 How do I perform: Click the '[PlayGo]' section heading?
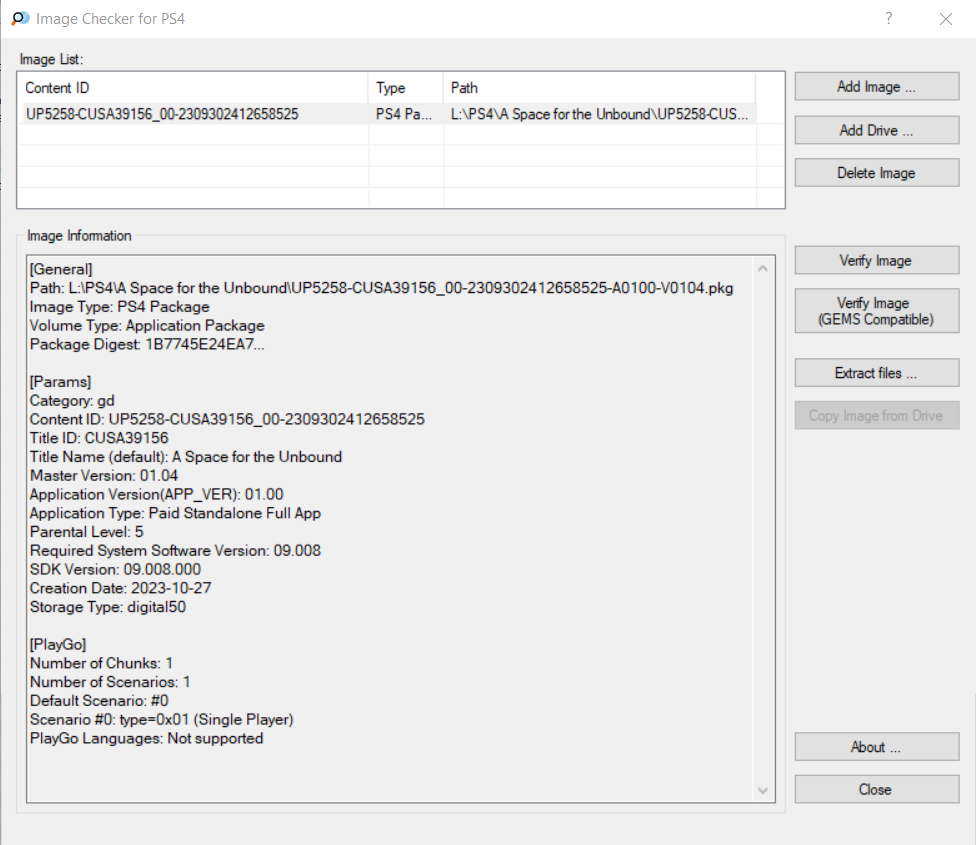click(58, 644)
